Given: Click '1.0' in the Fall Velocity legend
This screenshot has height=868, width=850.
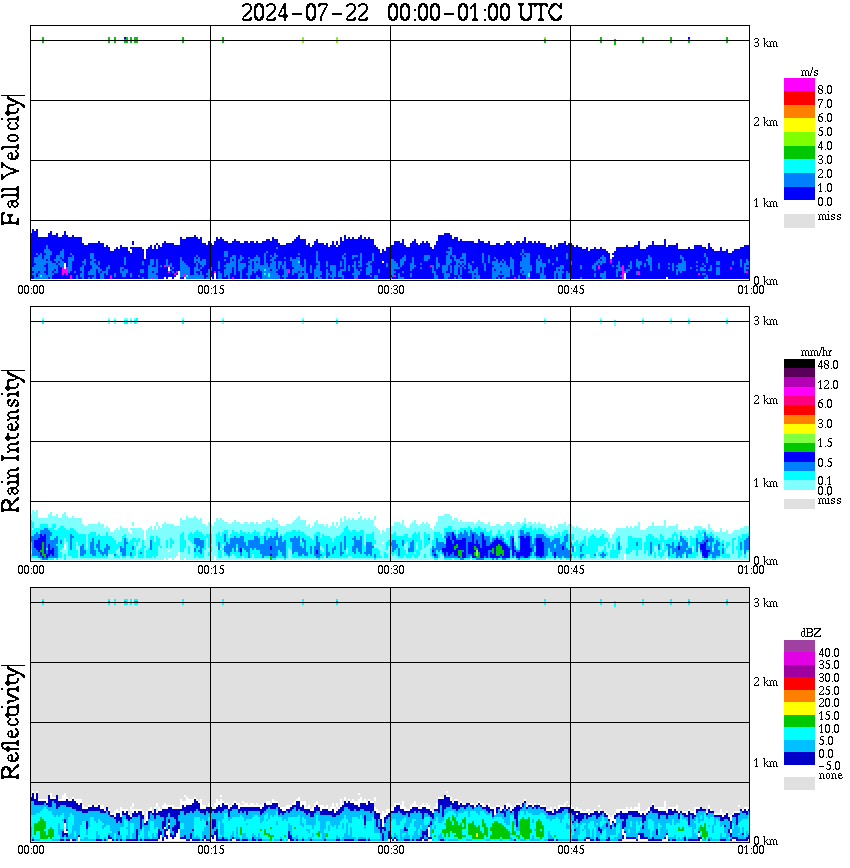Looking at the screenshot, I should 825,188.
